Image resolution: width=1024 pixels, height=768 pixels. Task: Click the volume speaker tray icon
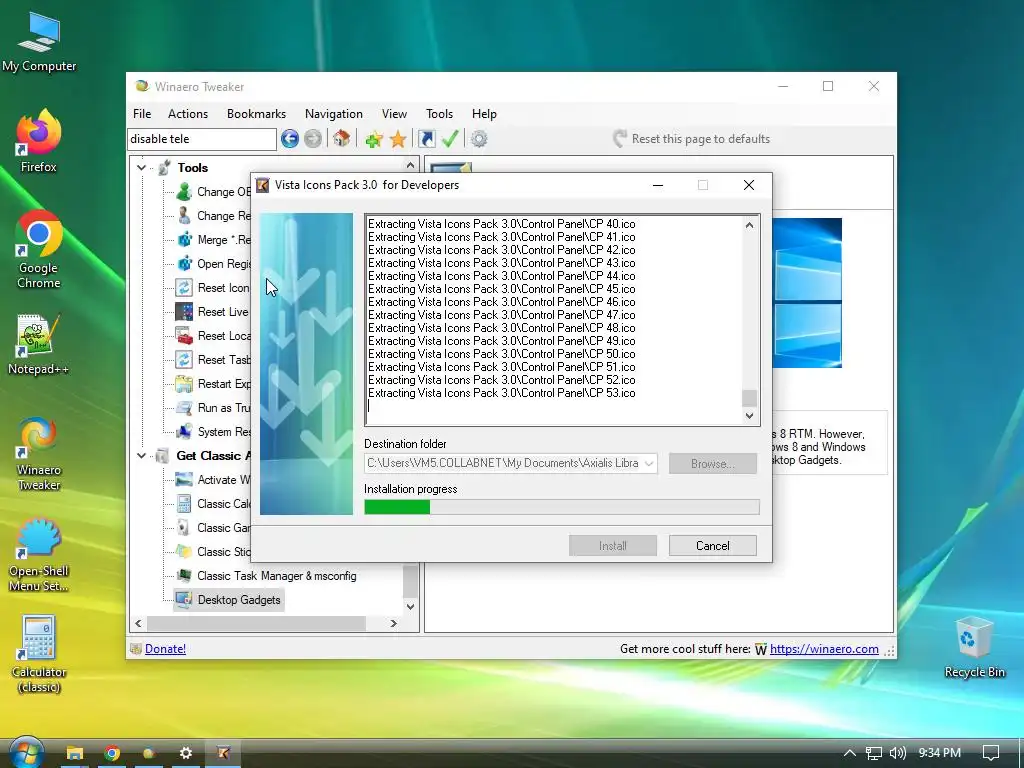pyautogui.click(x=898, y=753)
